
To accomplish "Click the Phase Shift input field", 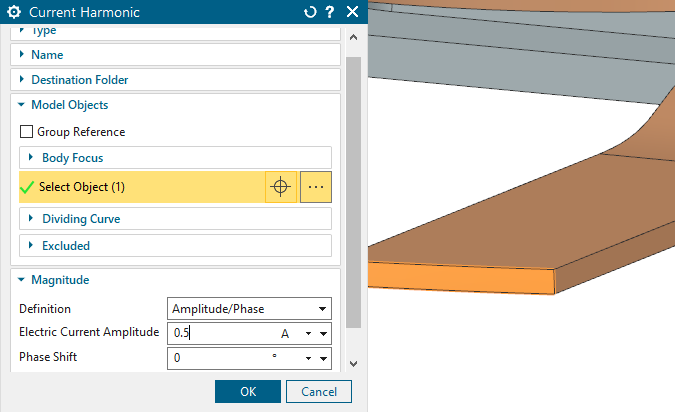I will pos(219,358).
